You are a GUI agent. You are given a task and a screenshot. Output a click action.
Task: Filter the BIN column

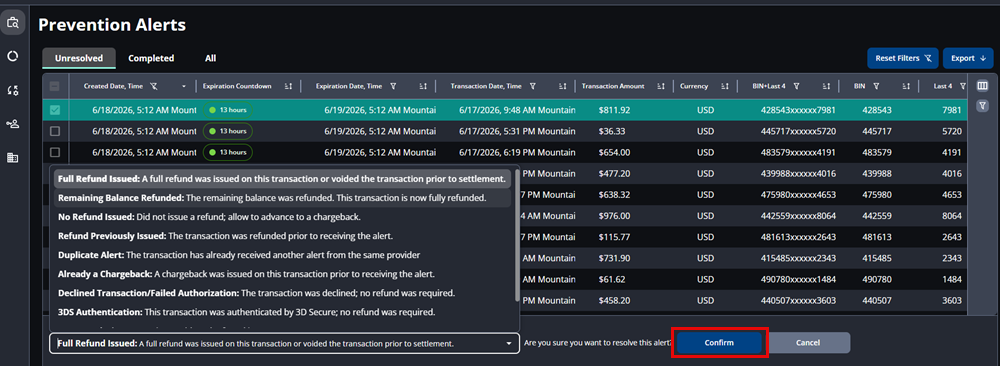[x=877, y=86]
